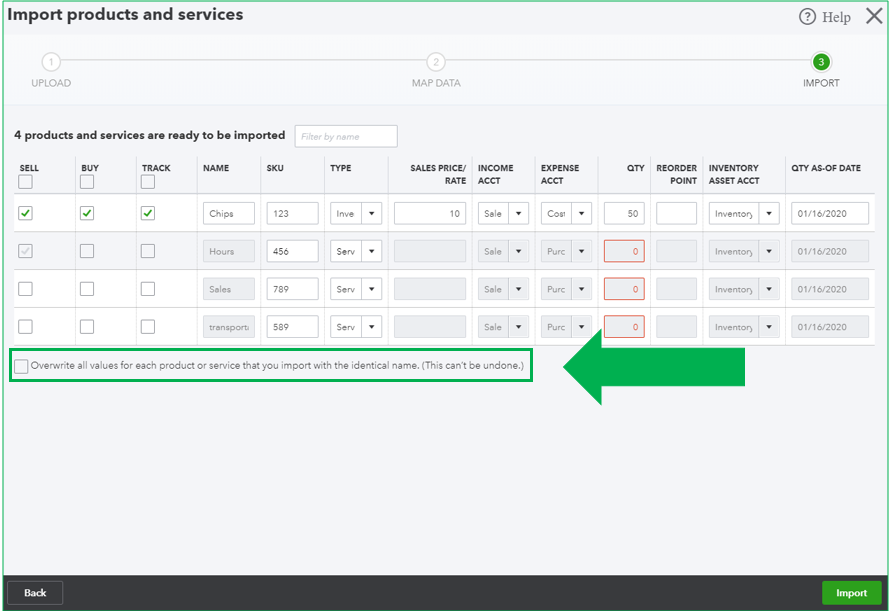This screenshot has height=611, width=890.
Task: Check Buy for the Sales row
Action: tap(87, 288)
